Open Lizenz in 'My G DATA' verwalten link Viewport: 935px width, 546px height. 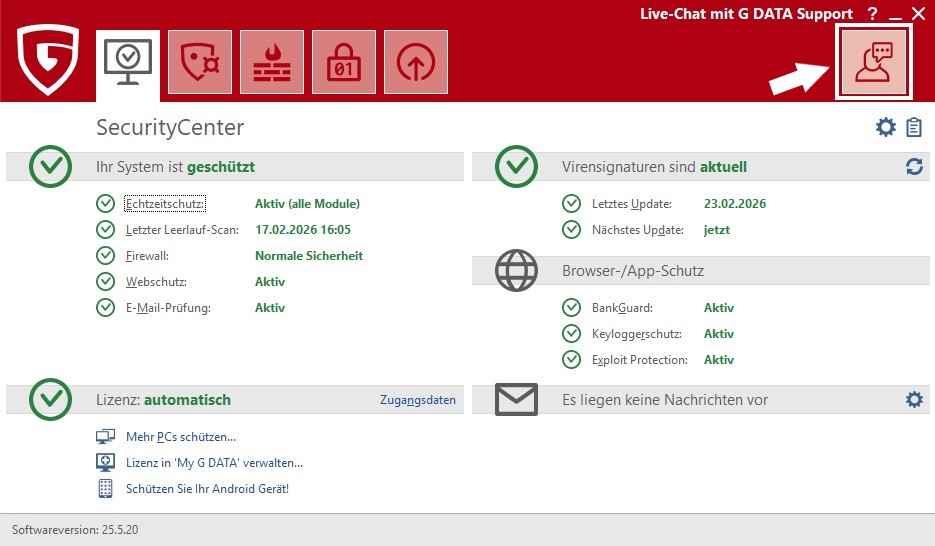pyautogui.click(x=214, y=463)
